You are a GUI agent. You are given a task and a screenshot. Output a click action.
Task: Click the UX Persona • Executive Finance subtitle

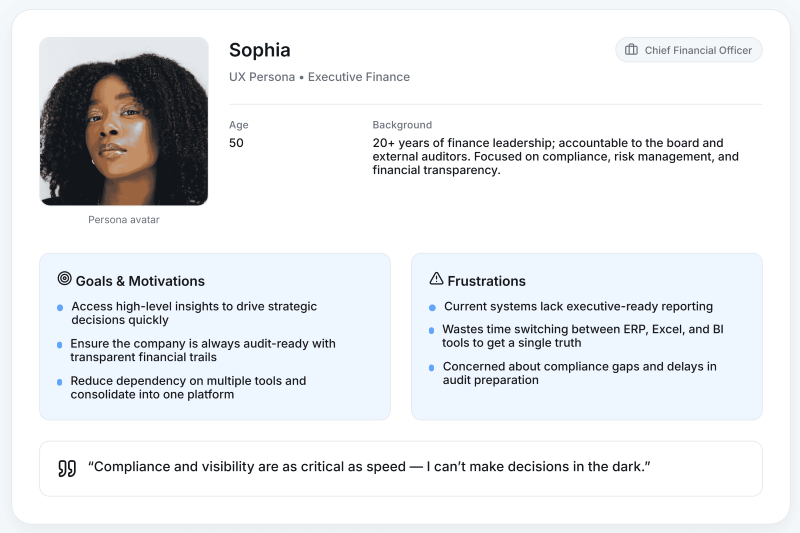(319, 77)
